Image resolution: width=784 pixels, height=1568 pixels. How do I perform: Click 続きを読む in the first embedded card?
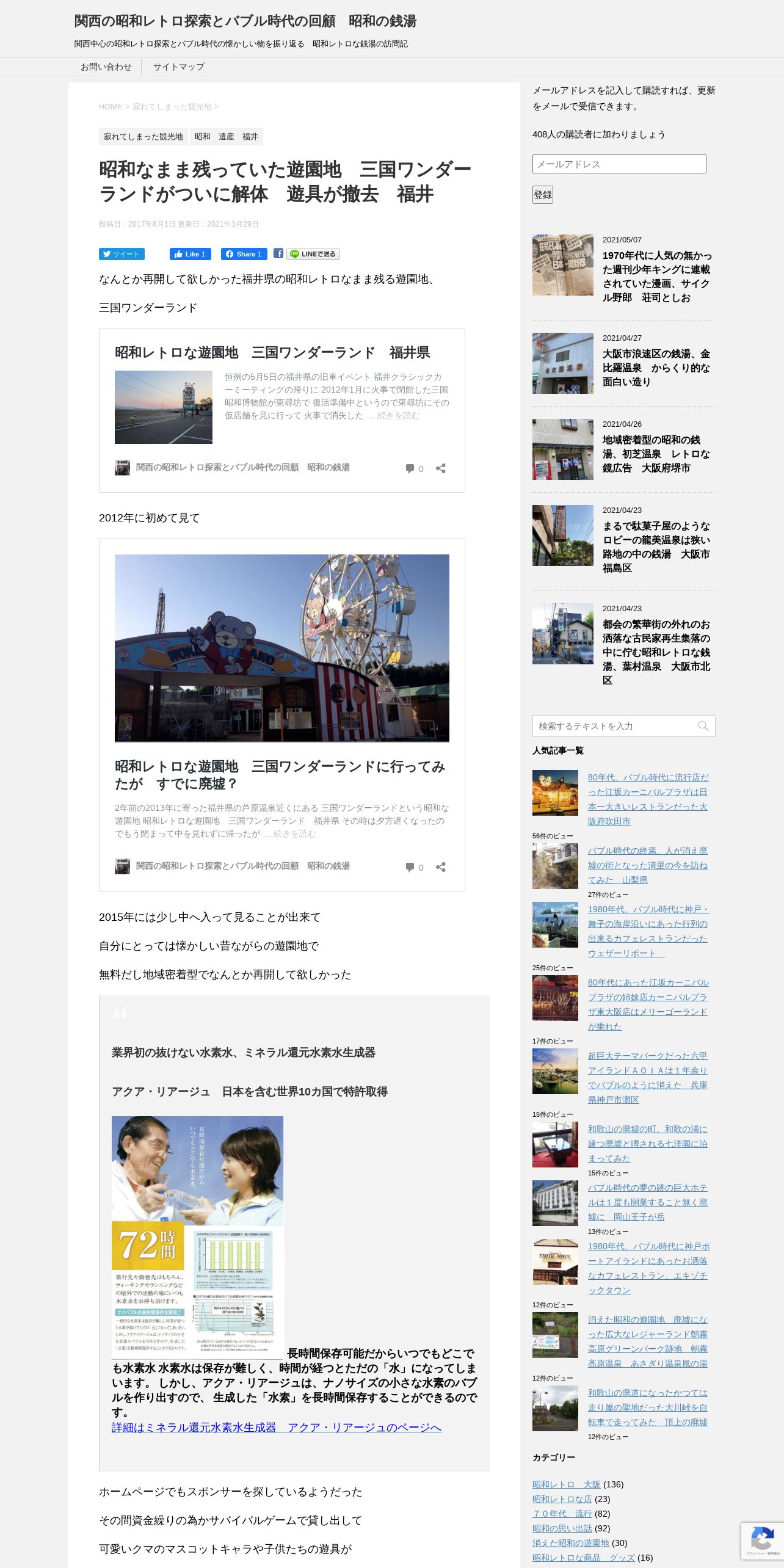click(398, 416)
